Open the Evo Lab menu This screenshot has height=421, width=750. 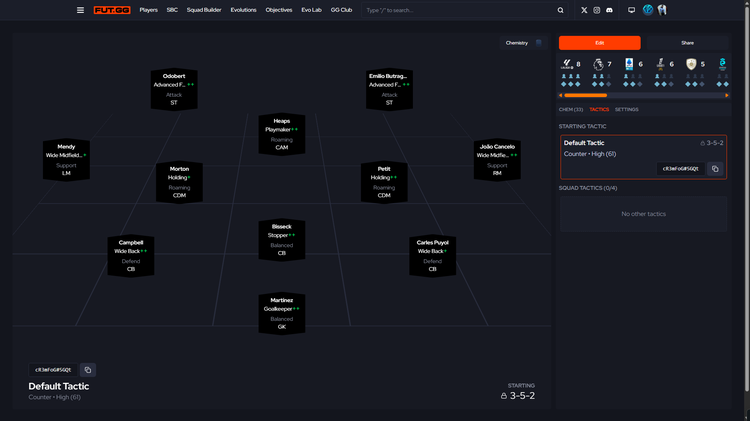[311, 10]
